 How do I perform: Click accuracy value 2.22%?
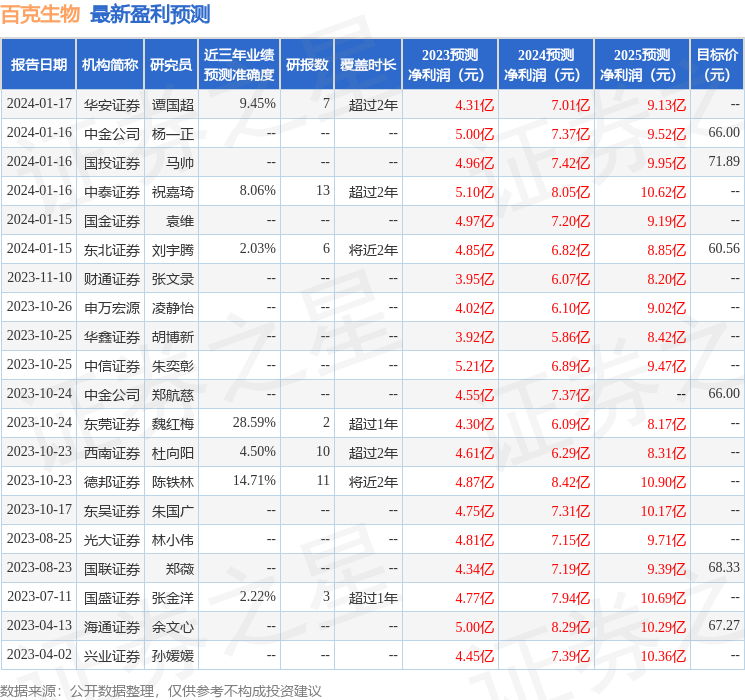[x=258, y=596]
